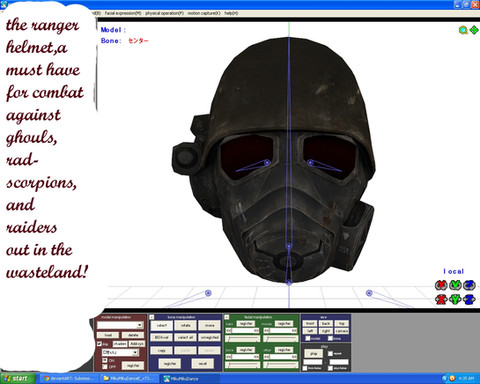Click the play button
The image size is (480, 384).
tap(313, 354)
